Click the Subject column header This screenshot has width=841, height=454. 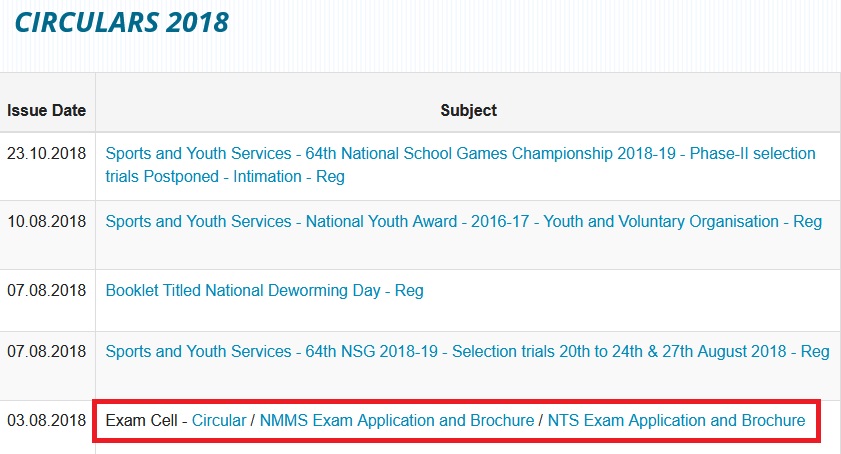click(468, 110)
